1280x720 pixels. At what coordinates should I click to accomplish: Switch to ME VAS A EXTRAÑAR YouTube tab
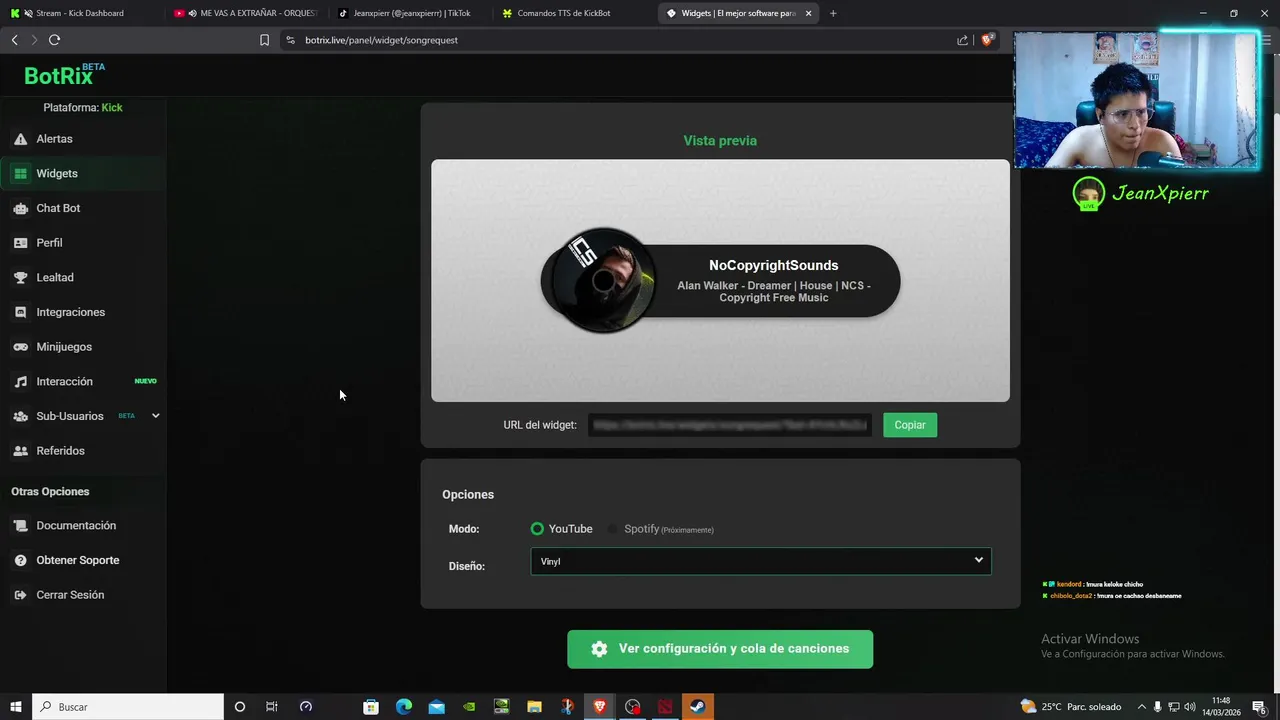coord(244,13)
